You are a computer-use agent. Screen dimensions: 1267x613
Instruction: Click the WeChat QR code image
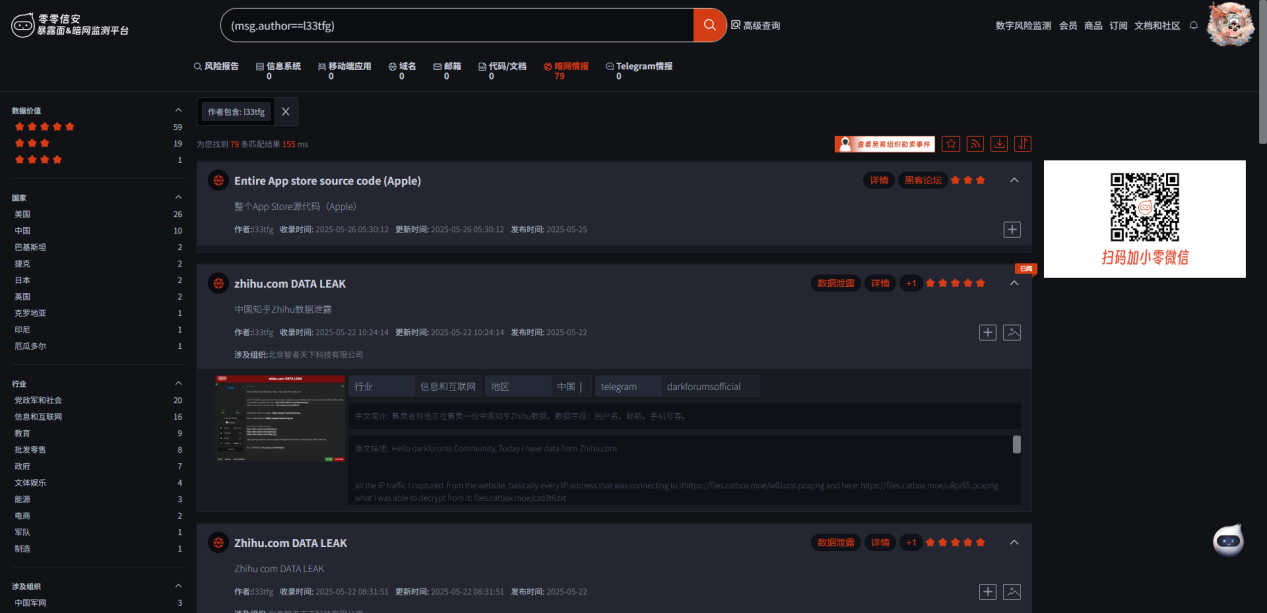click(x=1145, y=207)
